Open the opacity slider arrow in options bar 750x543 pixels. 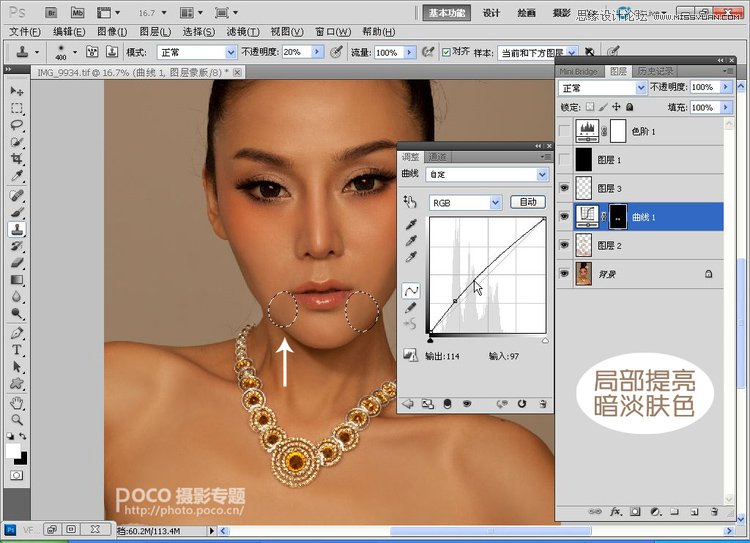click(x=317, y=52)
